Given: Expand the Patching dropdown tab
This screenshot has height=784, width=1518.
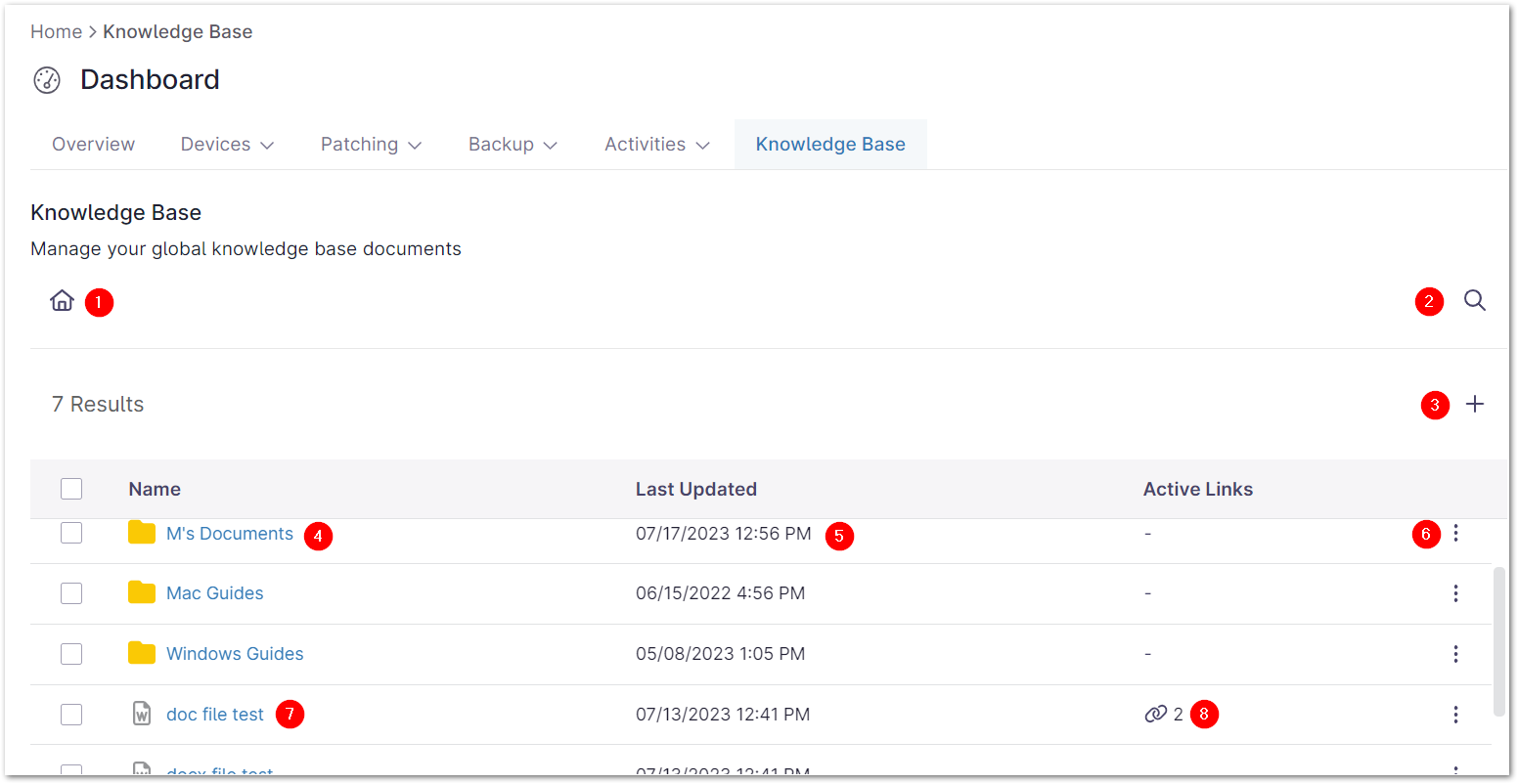Looking at the screenshot, I should [371, 145].
